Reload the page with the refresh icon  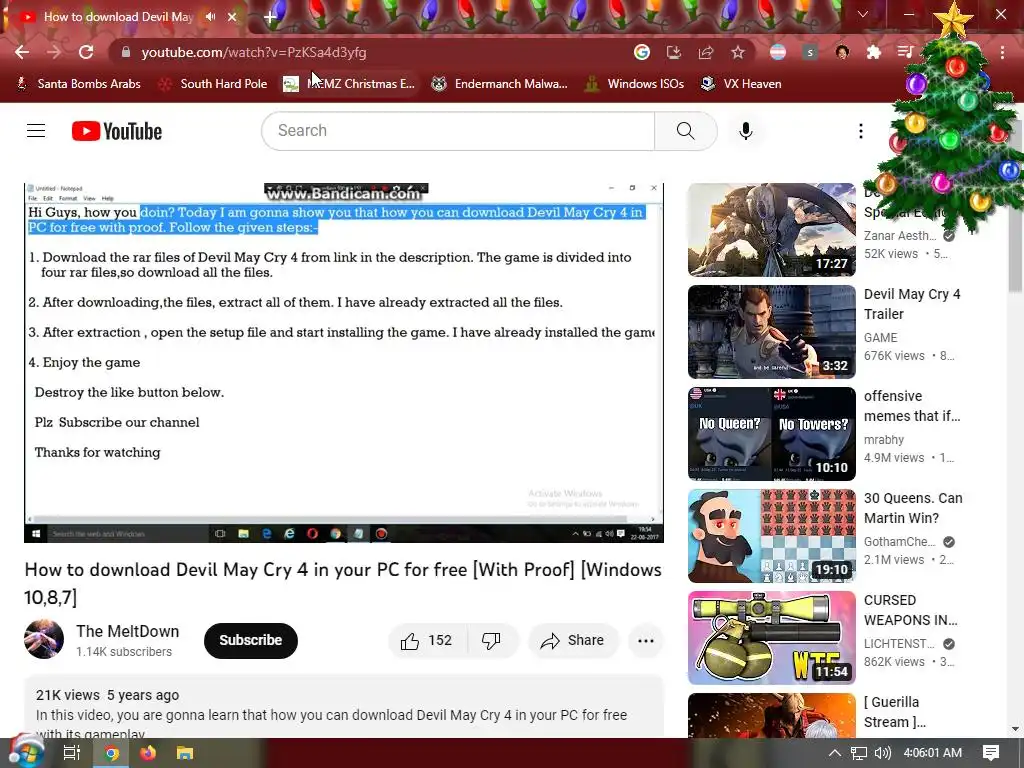86,52
